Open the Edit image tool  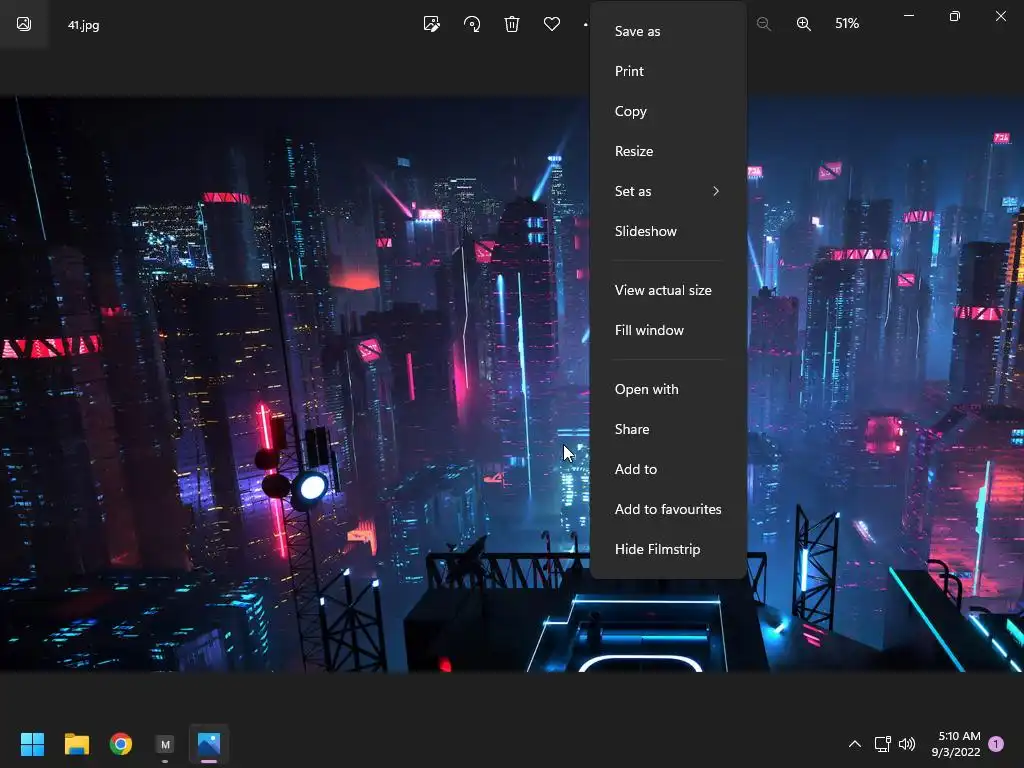(432, 24)
